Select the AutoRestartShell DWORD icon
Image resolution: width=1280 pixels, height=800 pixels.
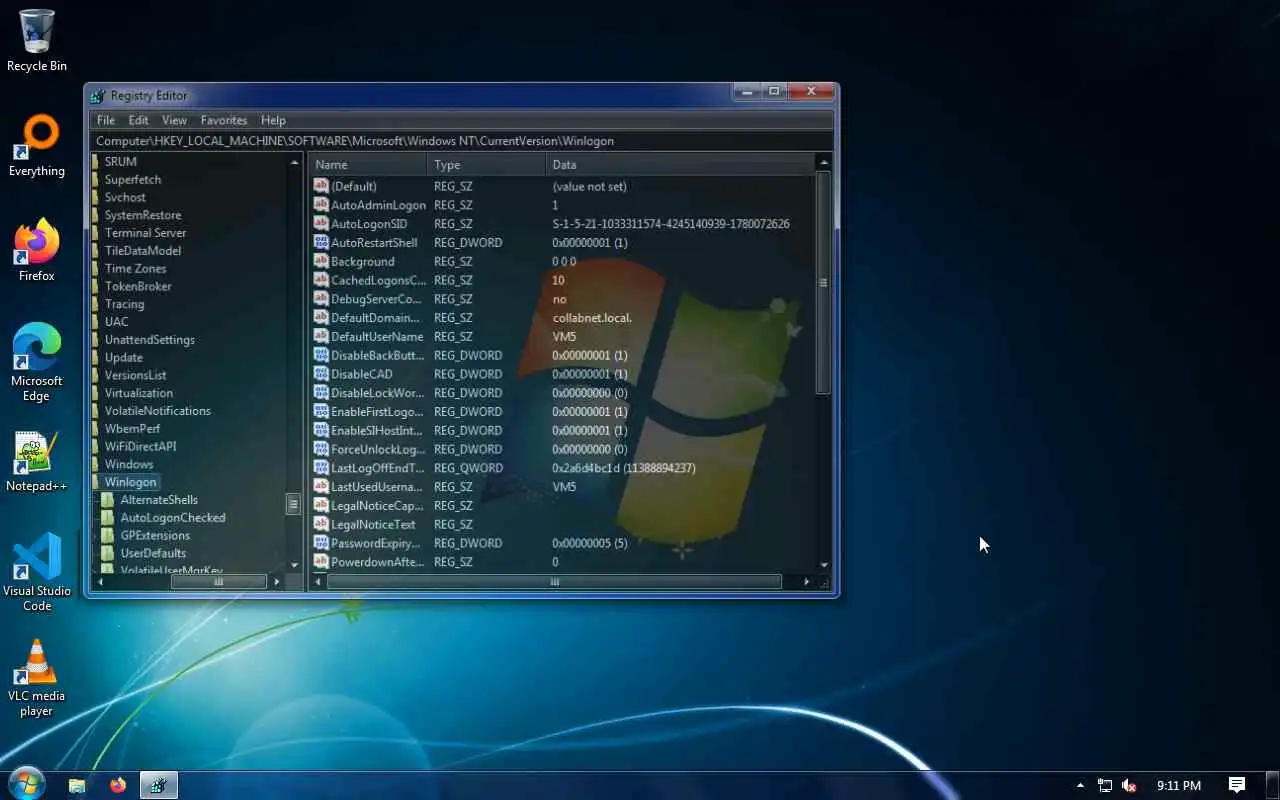point(321,243)
